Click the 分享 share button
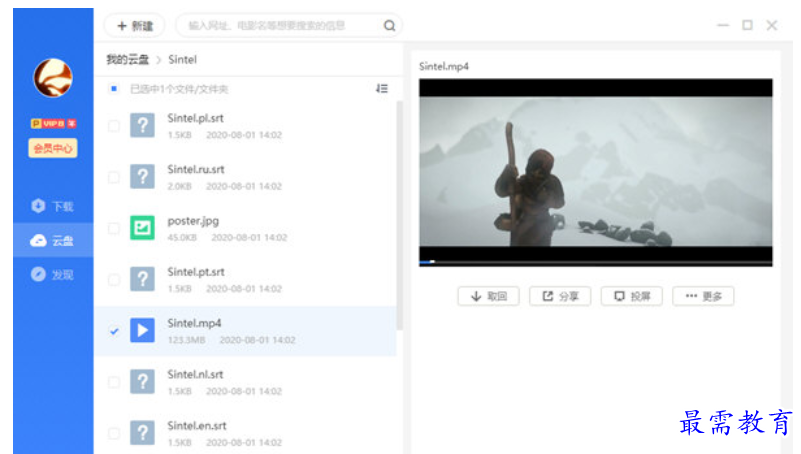 click(560, 296)
